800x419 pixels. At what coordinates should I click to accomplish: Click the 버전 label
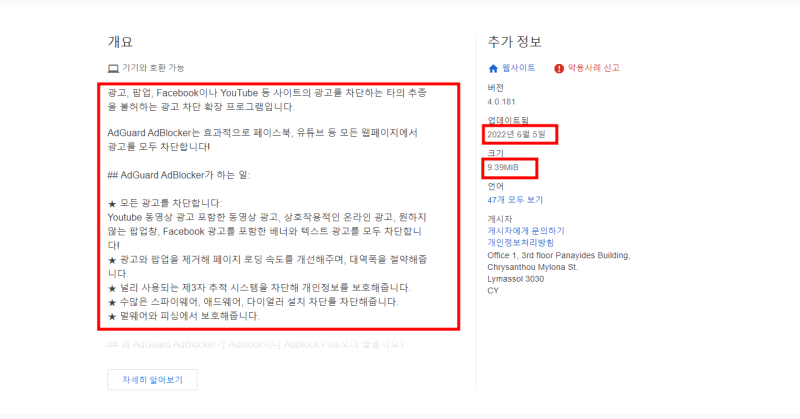point(495,88)
